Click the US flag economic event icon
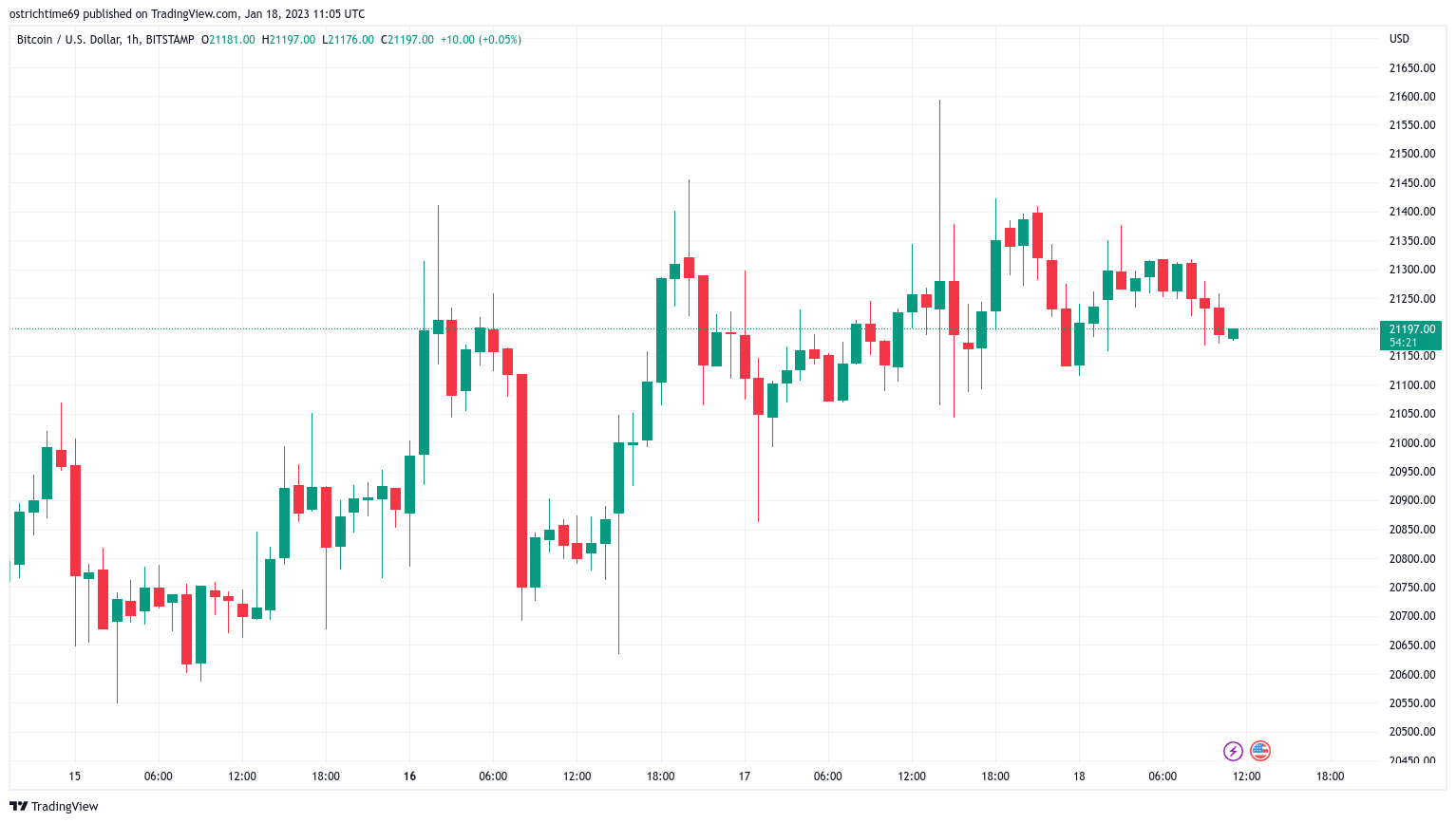 click(x=1260, y=752)
